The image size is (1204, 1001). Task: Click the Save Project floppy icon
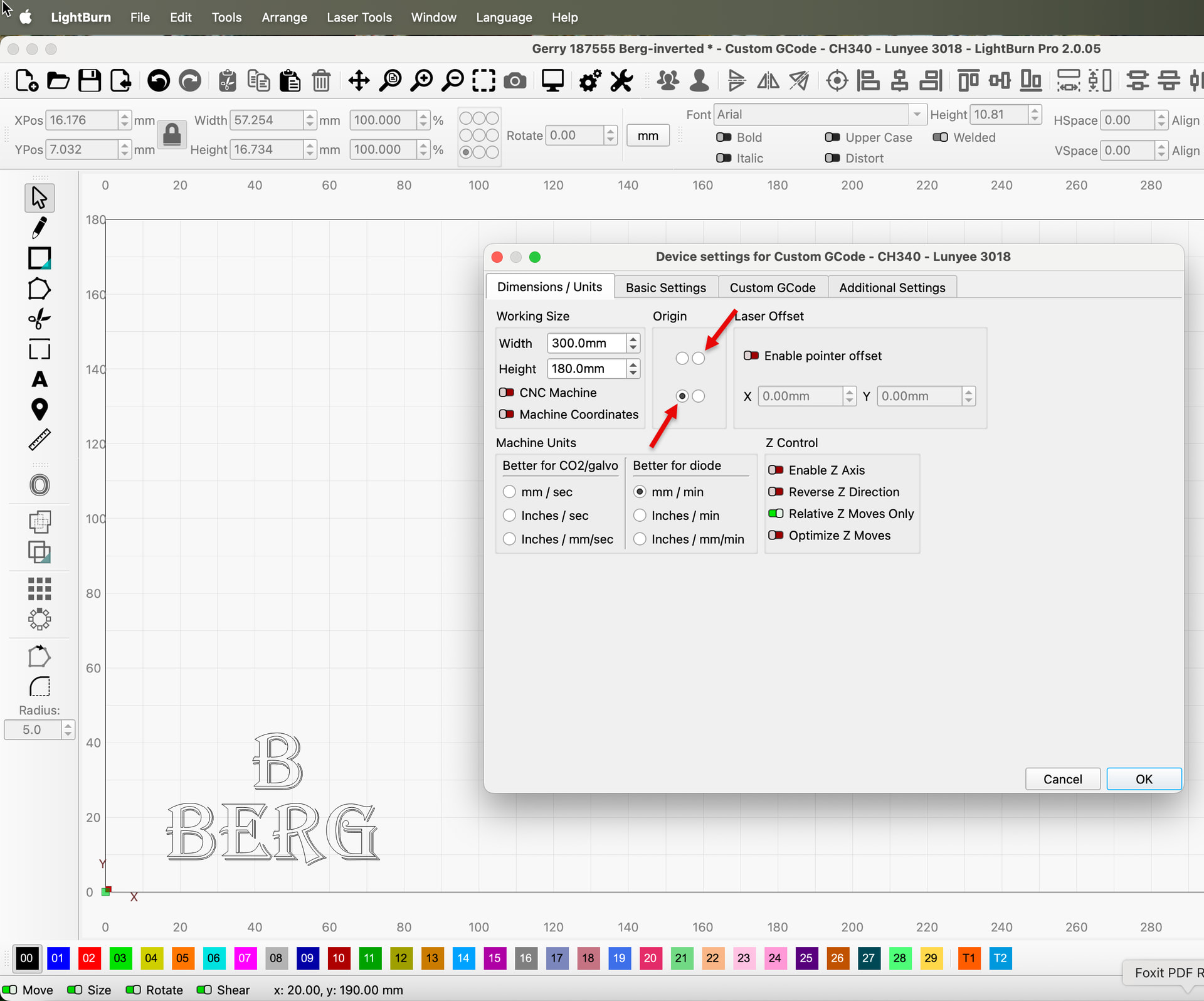coord(90,81)
